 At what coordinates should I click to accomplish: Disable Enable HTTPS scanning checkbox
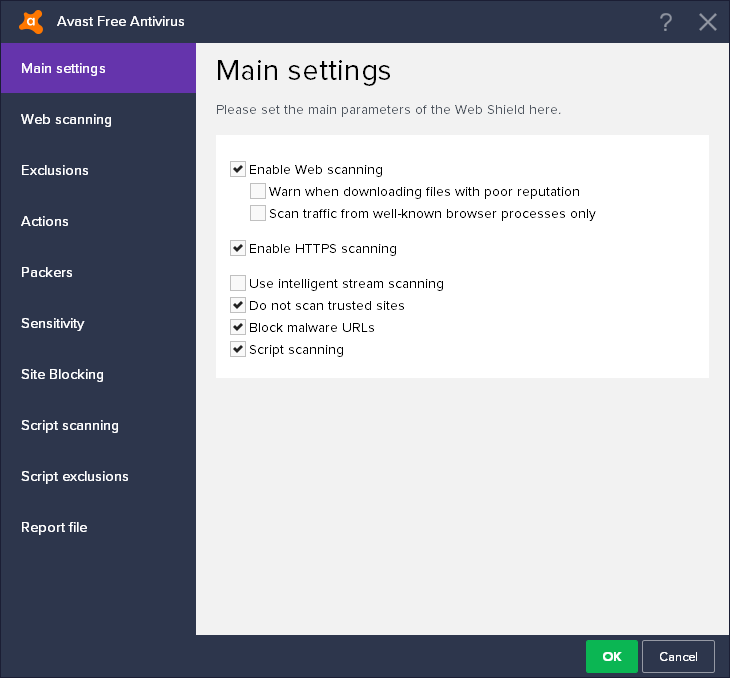click(238, 248)
